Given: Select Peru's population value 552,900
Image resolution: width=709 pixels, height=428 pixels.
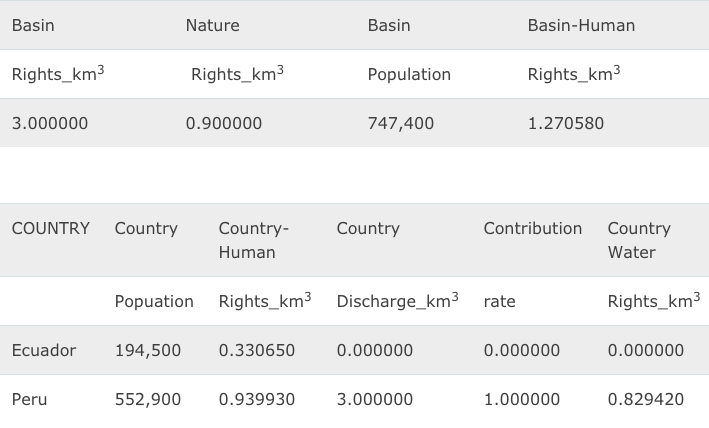Looking at the screenshot, I should coord(148,399).
